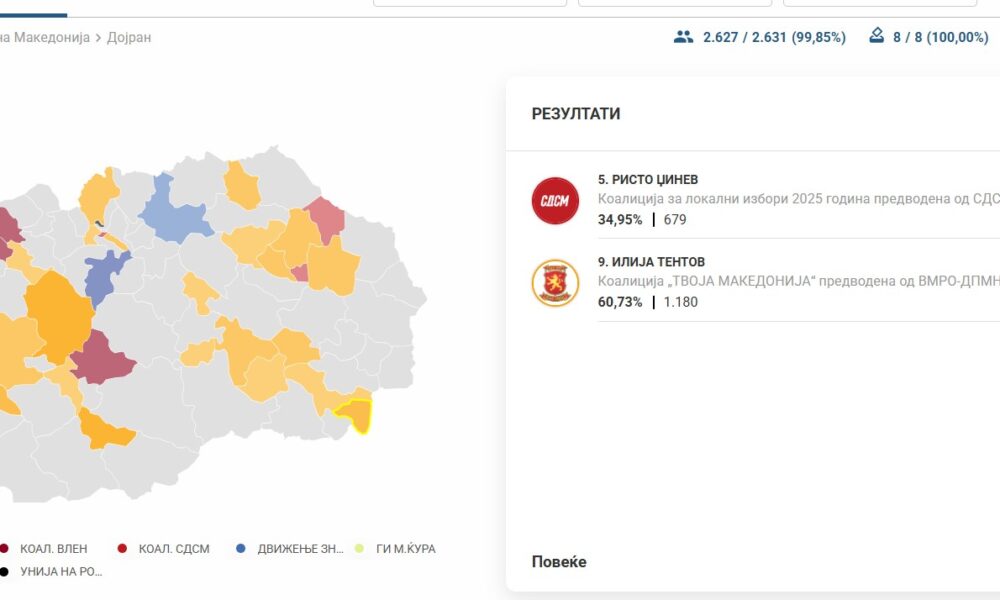
Task: Click the SDSM party logo
Action: (555, 200)
